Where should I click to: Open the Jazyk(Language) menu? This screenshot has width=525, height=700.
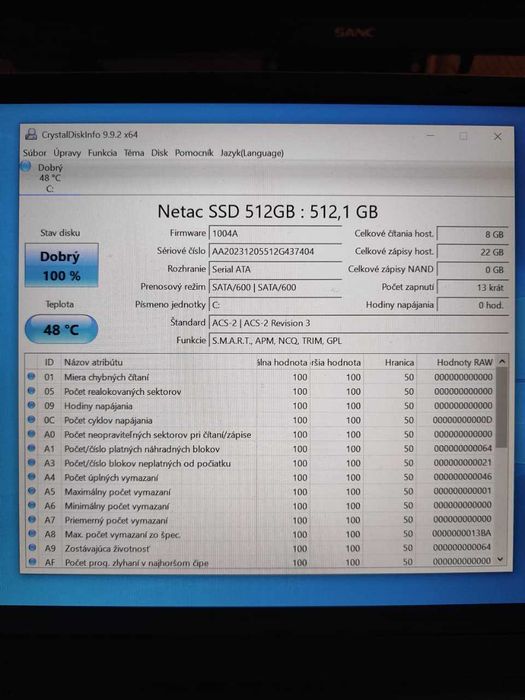252,153
